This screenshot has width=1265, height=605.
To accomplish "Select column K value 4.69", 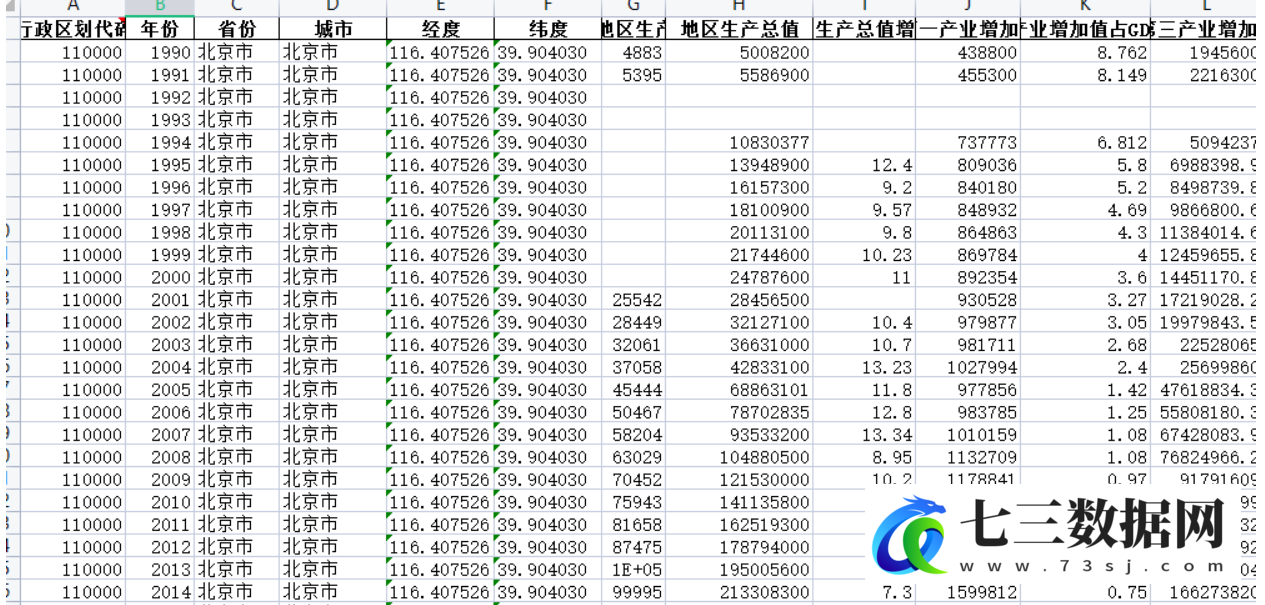I will click(1085, 210).
